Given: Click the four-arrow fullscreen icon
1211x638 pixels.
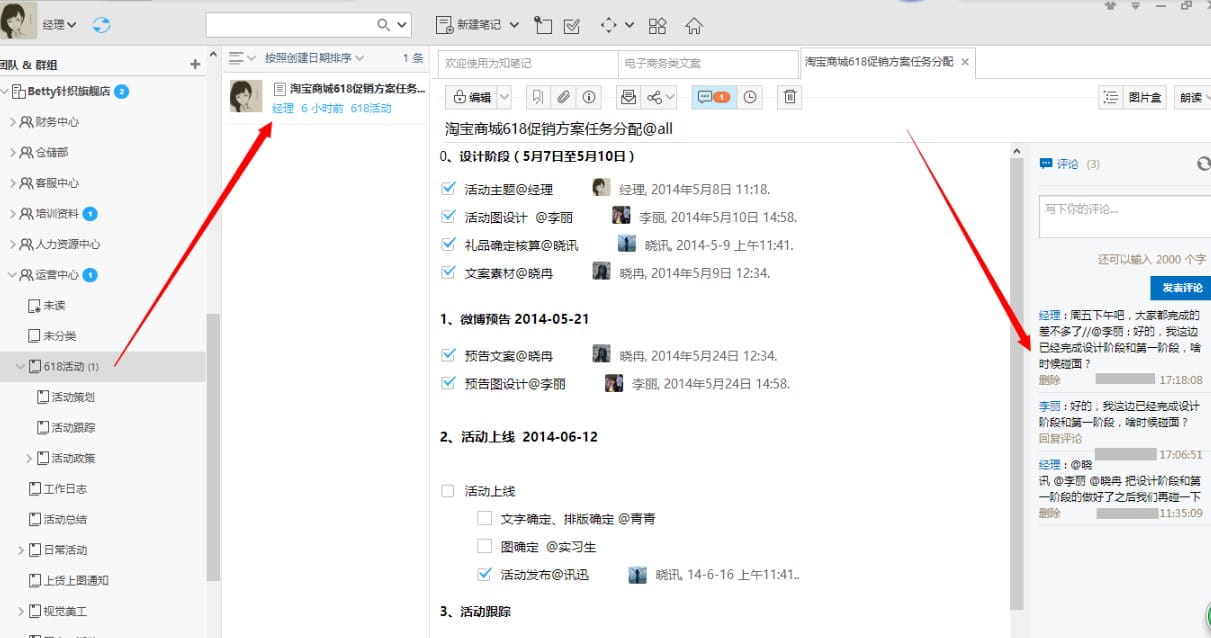Looking at the screenshot, I should pos(608,25).
